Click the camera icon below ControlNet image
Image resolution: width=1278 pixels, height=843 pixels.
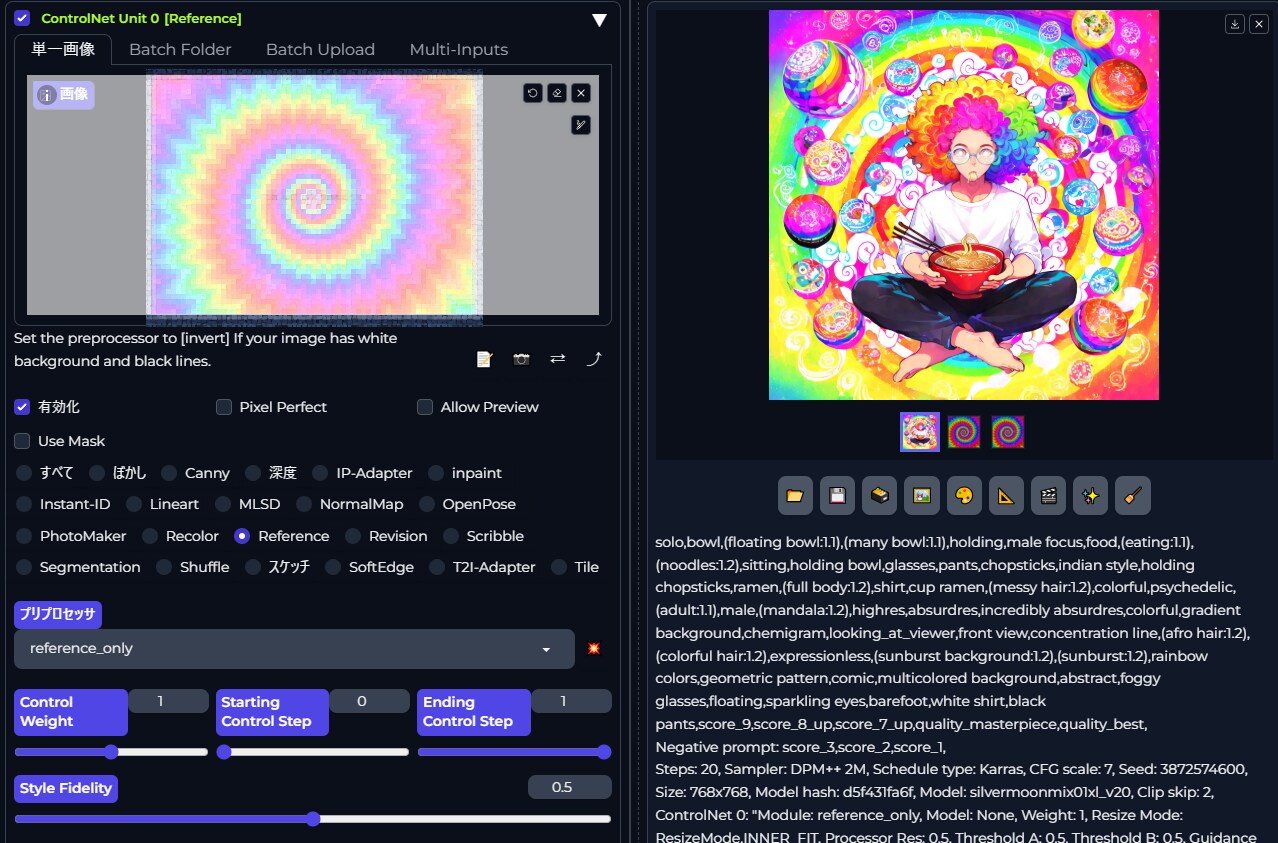click(x=521, y=359)
